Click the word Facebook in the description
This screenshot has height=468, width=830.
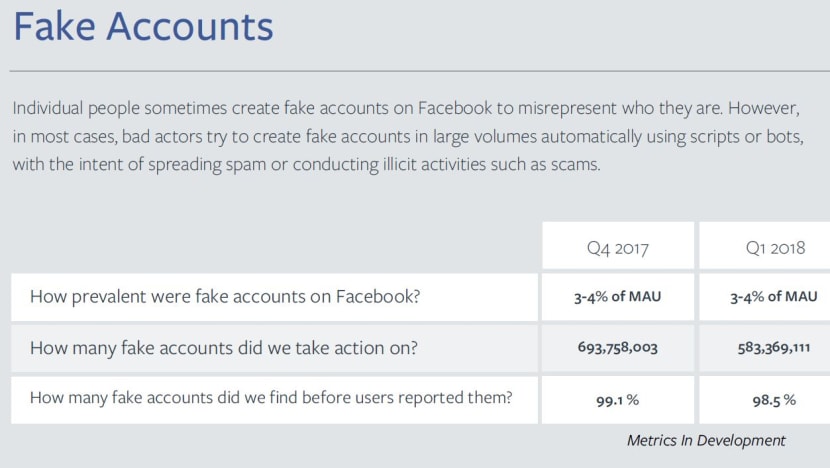pos(455,108)
